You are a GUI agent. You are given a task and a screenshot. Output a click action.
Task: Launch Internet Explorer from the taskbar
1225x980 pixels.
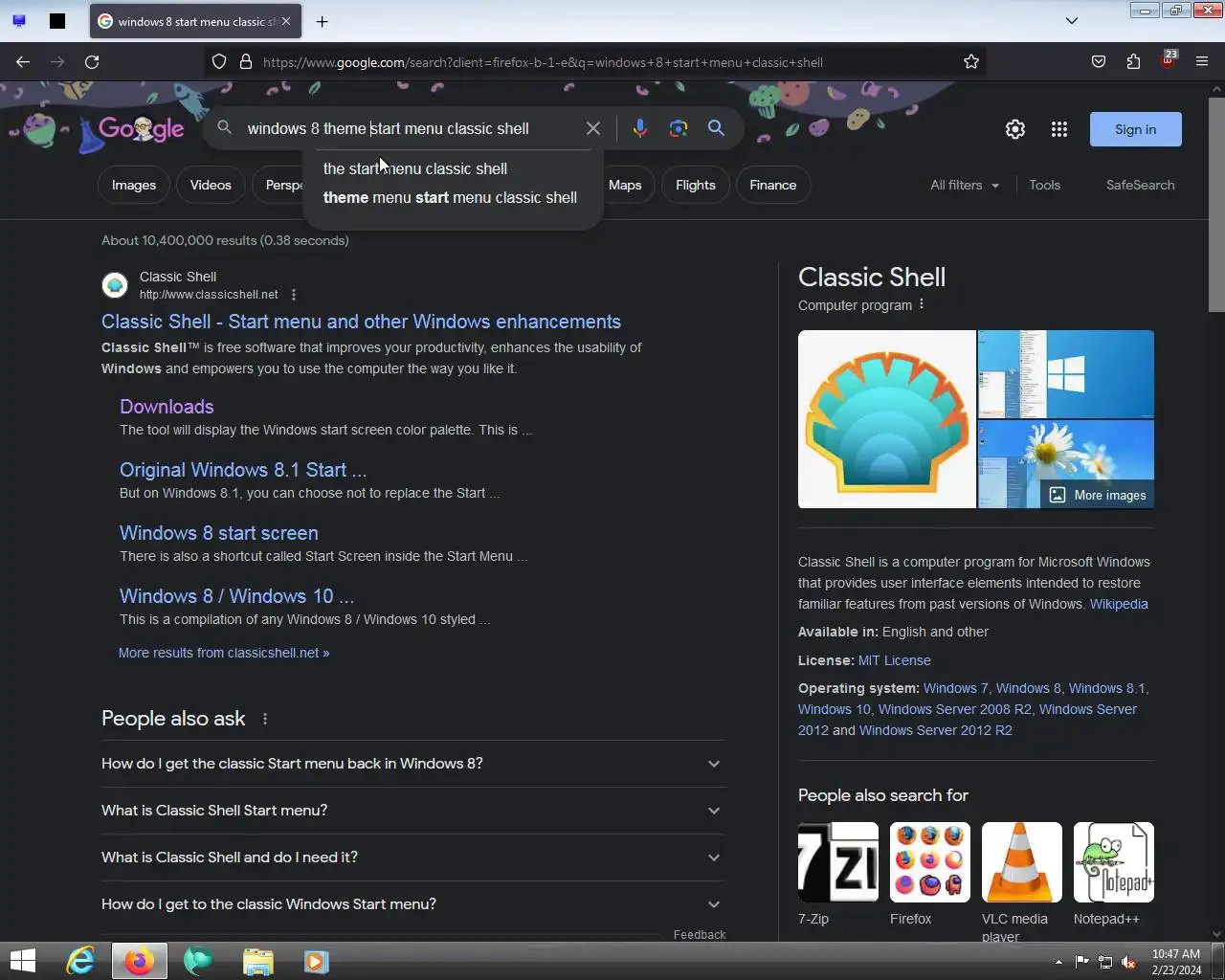pos(80,961)
